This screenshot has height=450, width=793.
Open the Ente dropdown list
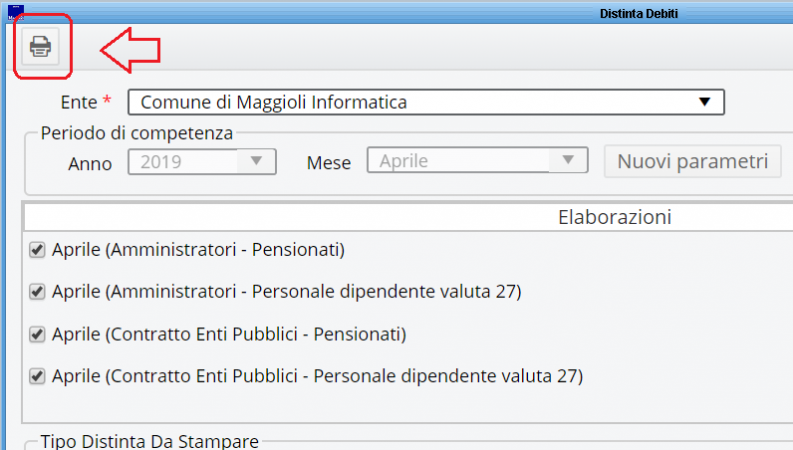tap(705, 102)
